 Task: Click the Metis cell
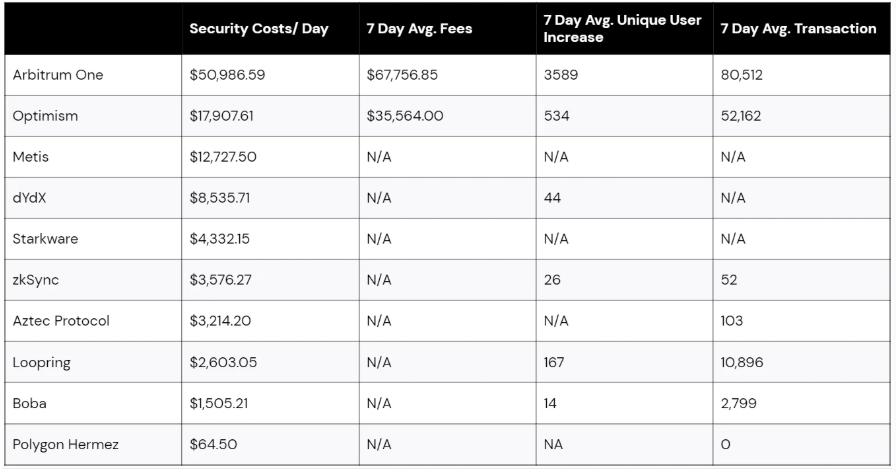(x=30, y=157)
